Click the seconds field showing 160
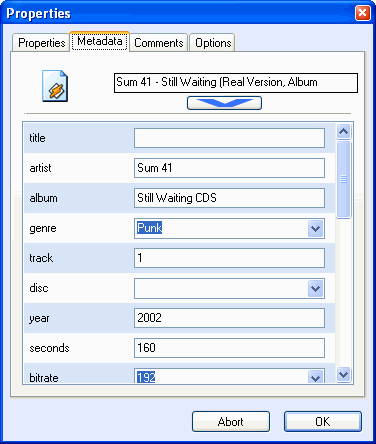This screenshot has width=376, height=444. [x=229, y=348]
